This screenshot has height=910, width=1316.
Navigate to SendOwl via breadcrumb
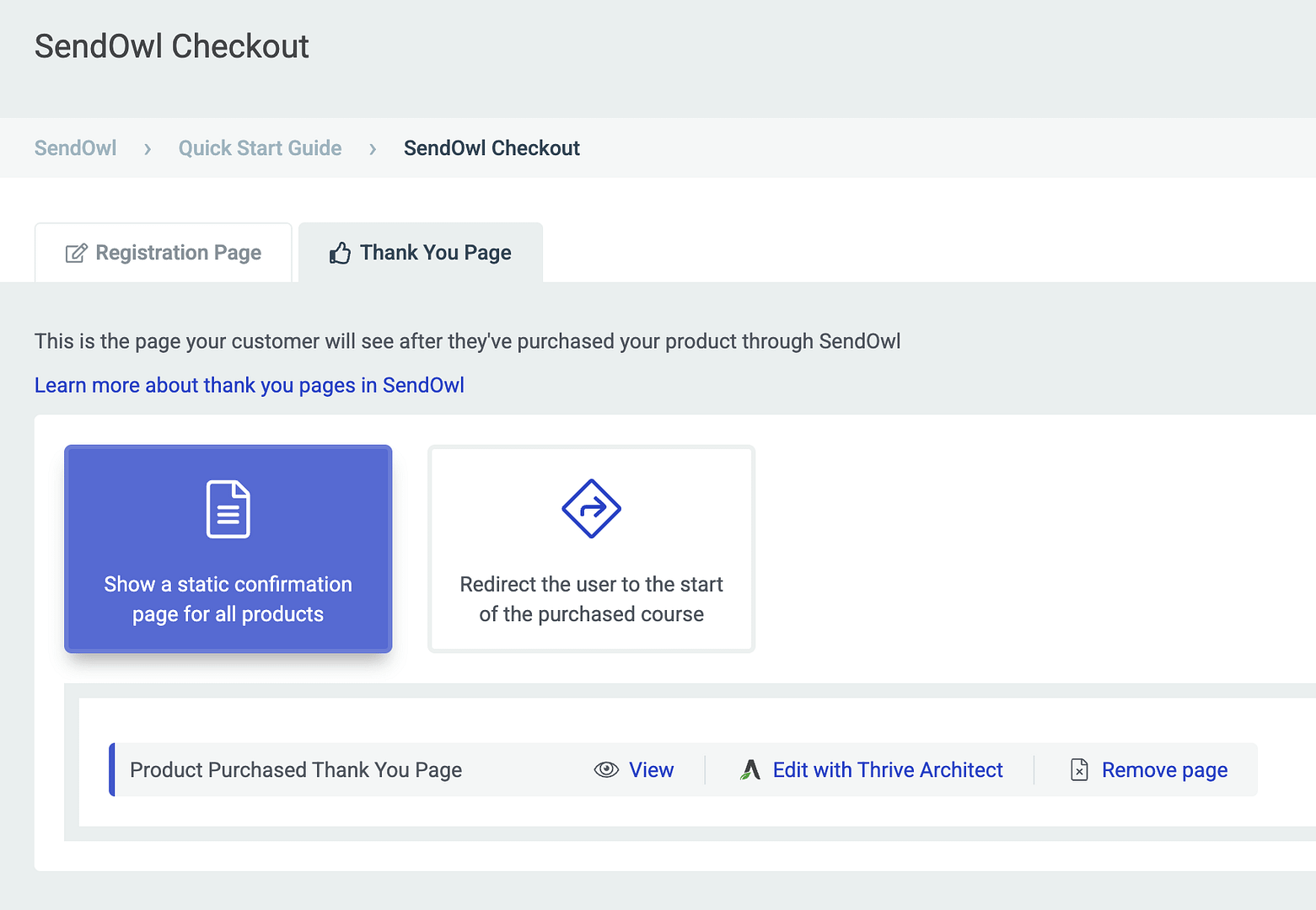(x=75, y=147)
